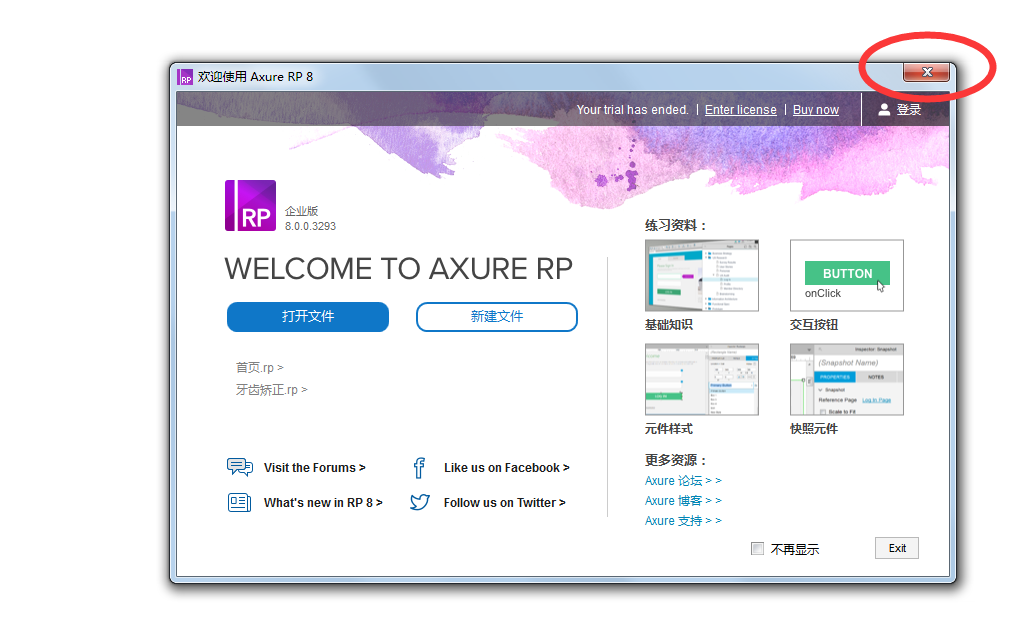Click the 练习资料 section heading

point(676,226)
